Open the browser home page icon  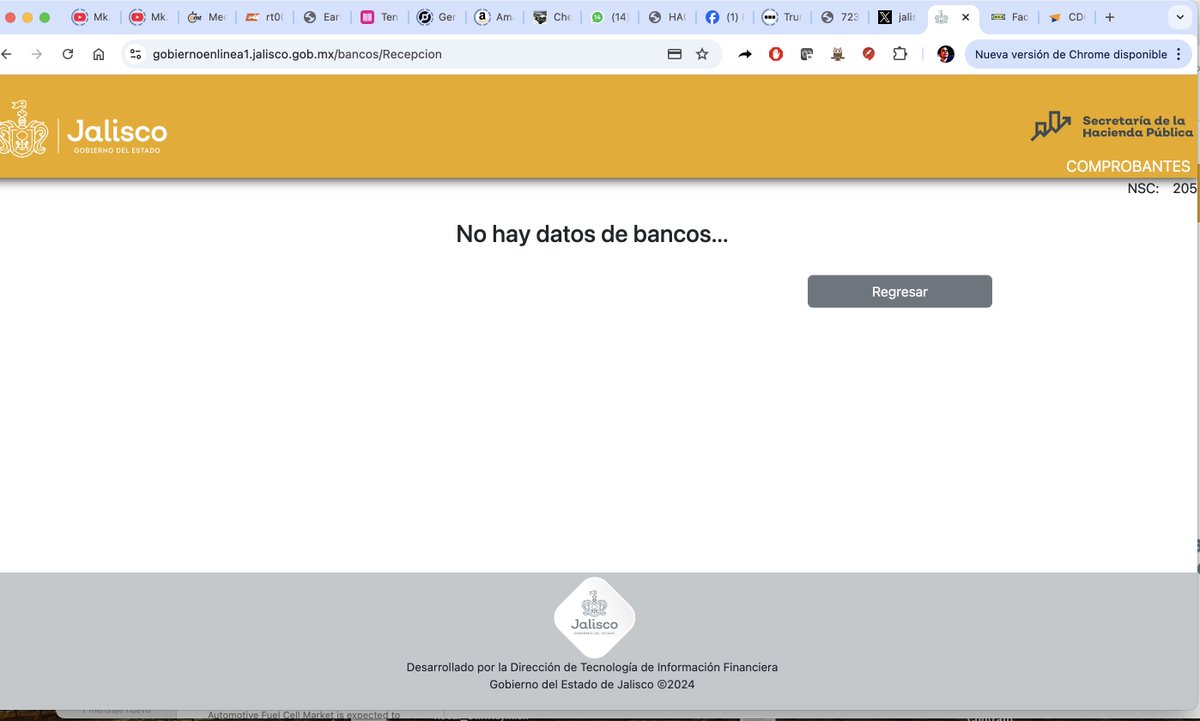pyautogui.click(x=98, y=54)
